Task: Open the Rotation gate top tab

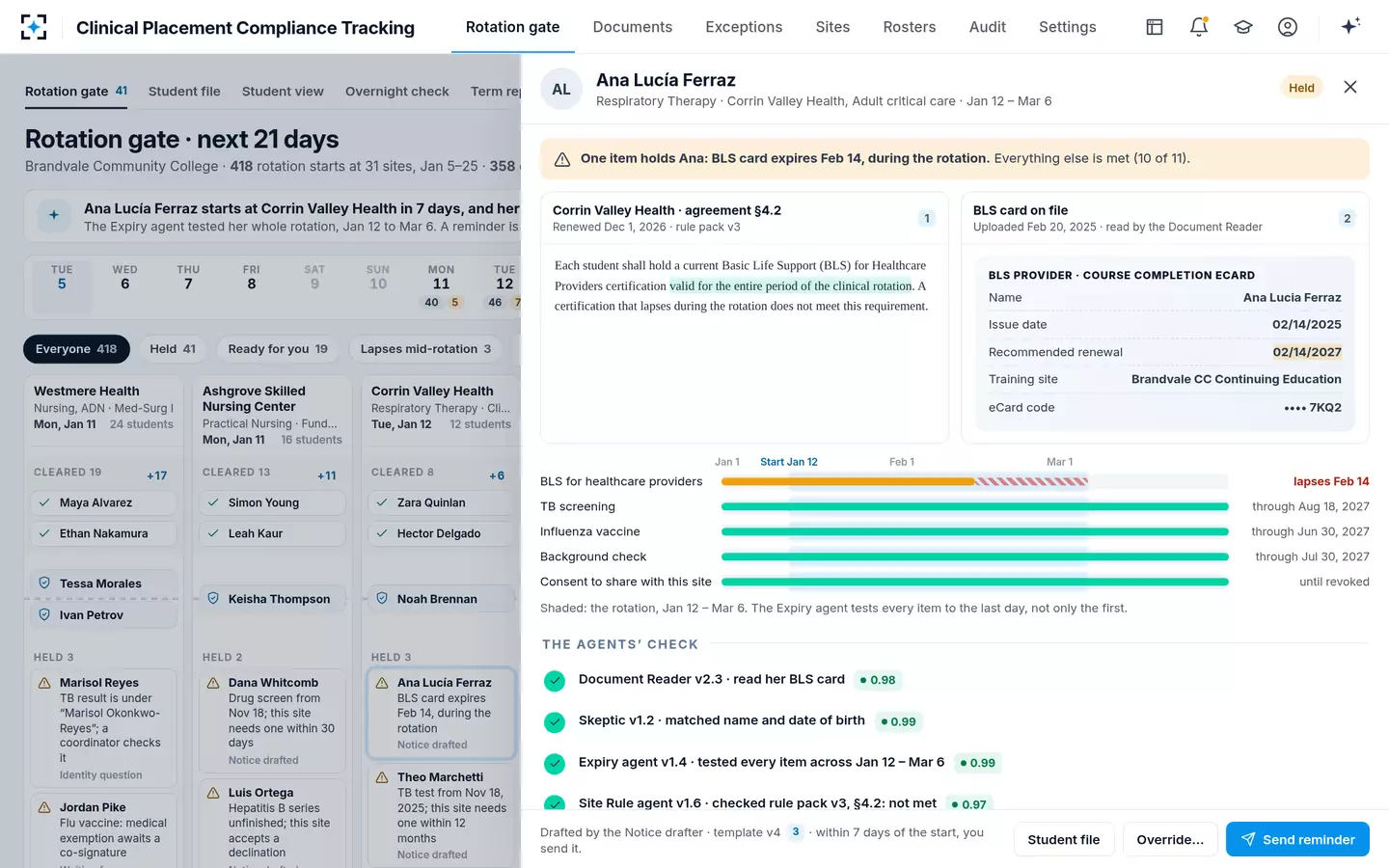Action: tap(513, 27)
